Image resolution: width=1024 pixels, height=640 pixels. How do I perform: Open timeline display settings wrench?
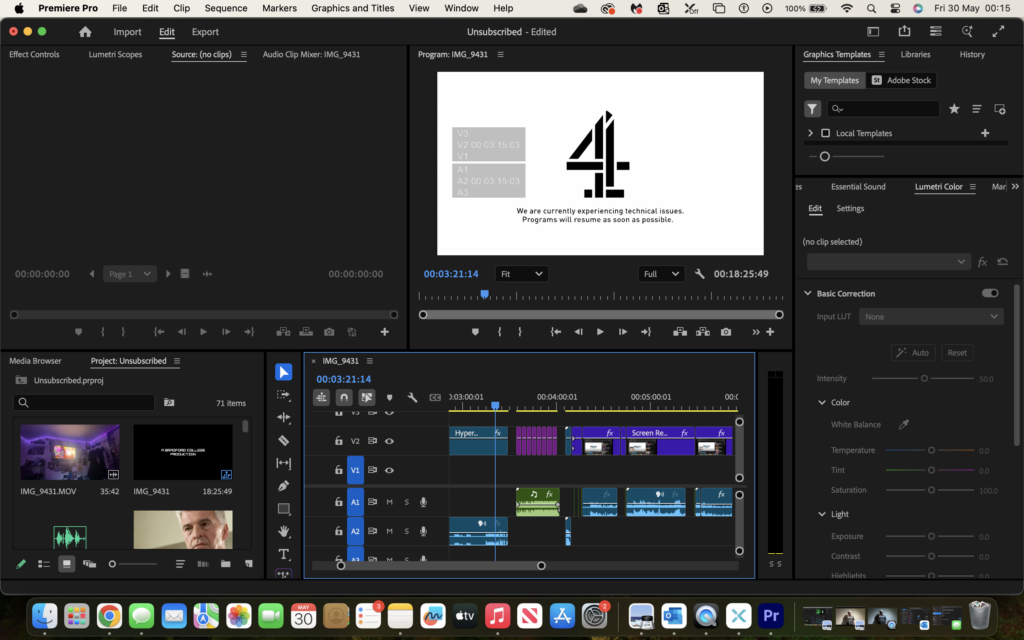click(x=412, y=397)
